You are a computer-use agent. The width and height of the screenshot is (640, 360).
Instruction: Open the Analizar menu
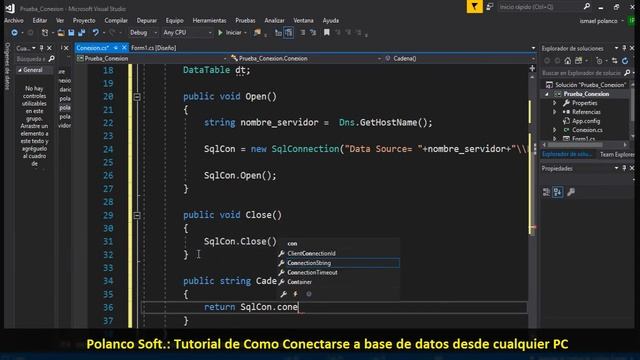[x=274, y=20]
